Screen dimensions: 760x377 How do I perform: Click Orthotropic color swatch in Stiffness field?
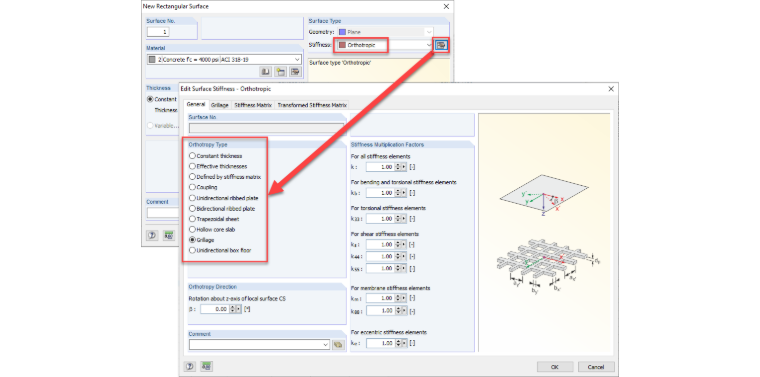pyautogui.click(x=342, y=45)
